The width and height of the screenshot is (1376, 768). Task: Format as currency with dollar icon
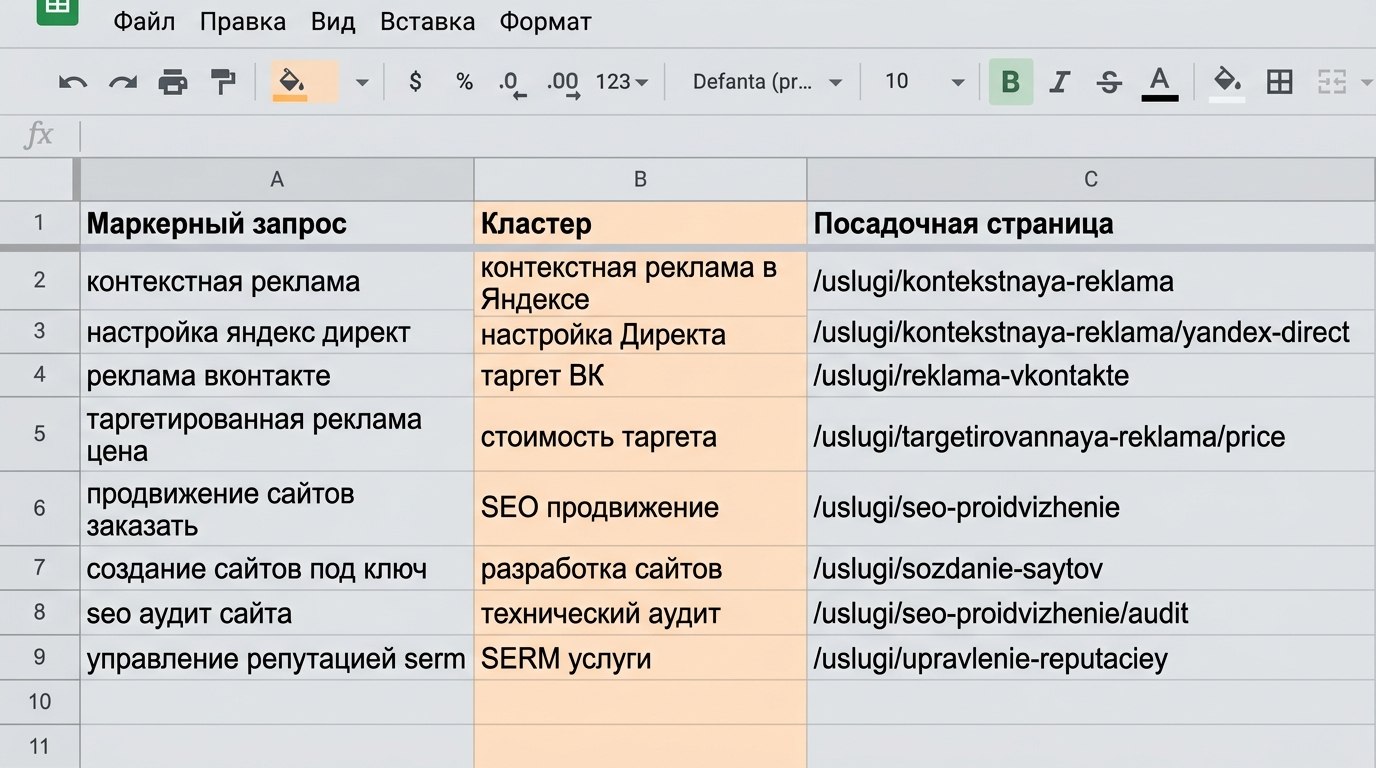coord(415,82)
